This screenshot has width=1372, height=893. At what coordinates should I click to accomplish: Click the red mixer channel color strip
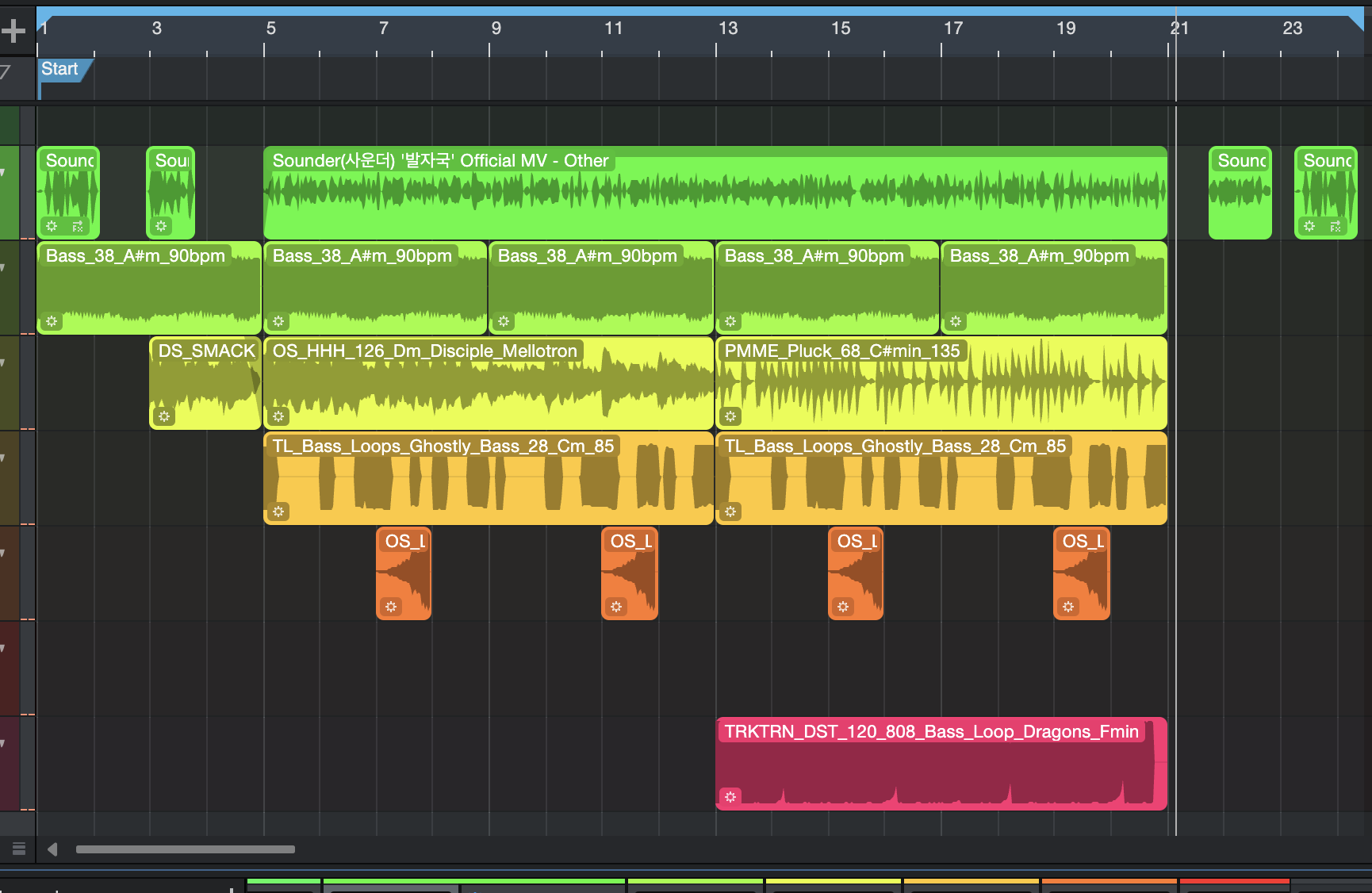coord(1235,881)
